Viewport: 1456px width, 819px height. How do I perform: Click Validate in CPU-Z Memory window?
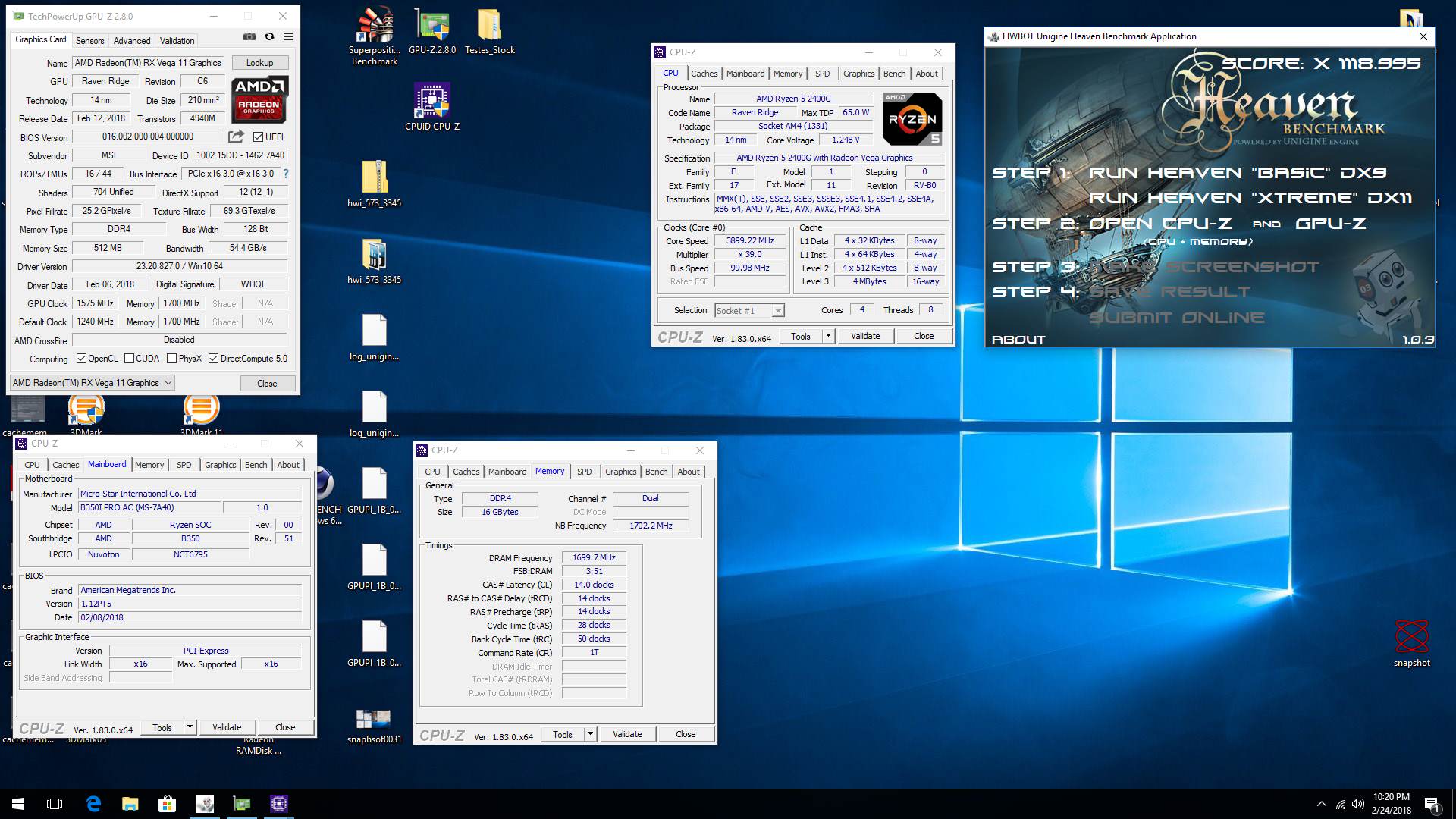tap(627, 734)
